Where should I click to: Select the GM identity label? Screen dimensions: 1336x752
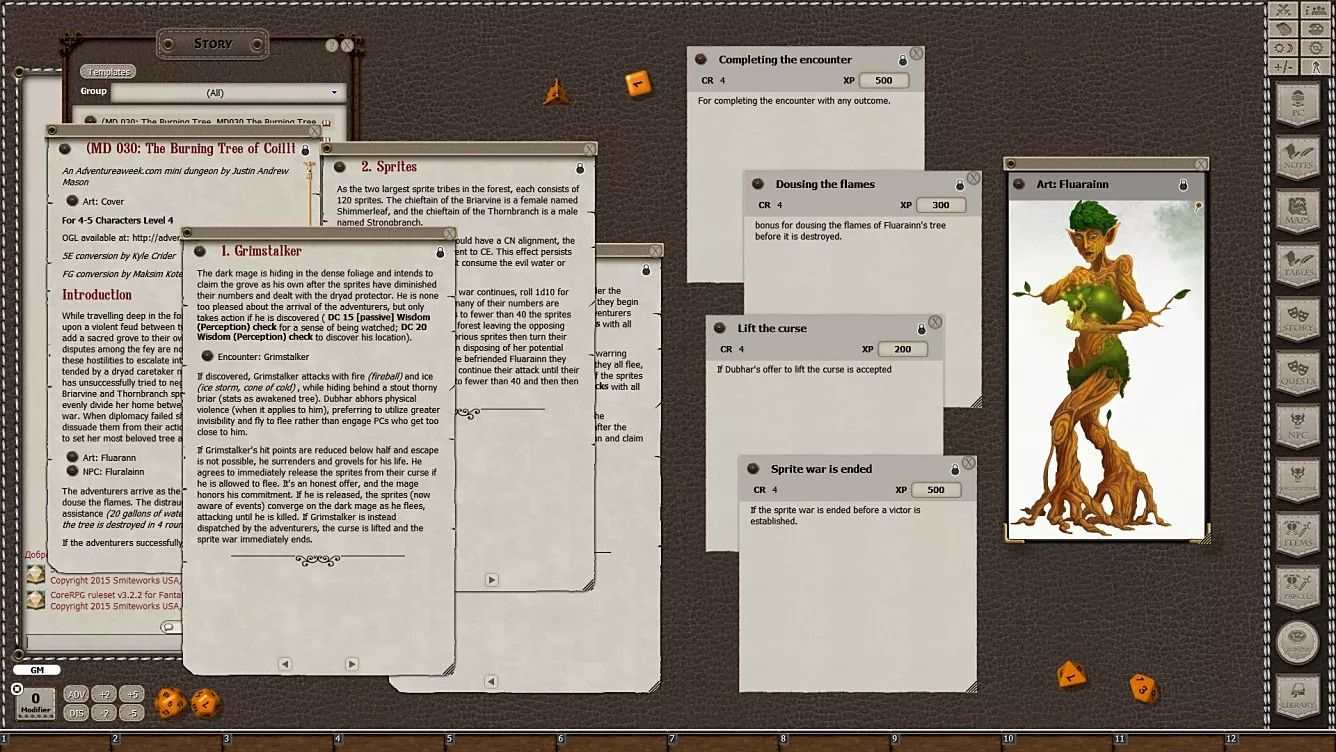37,670
